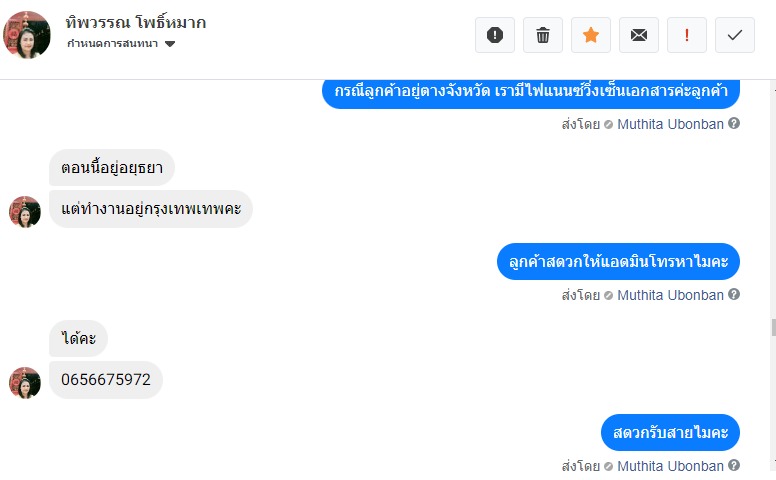The image size is (776, 480).
Task: Click the help icon under the ลูกค้าสดวกให้แอดมินโทรหาไมคะ message
Action: point(734,295)
